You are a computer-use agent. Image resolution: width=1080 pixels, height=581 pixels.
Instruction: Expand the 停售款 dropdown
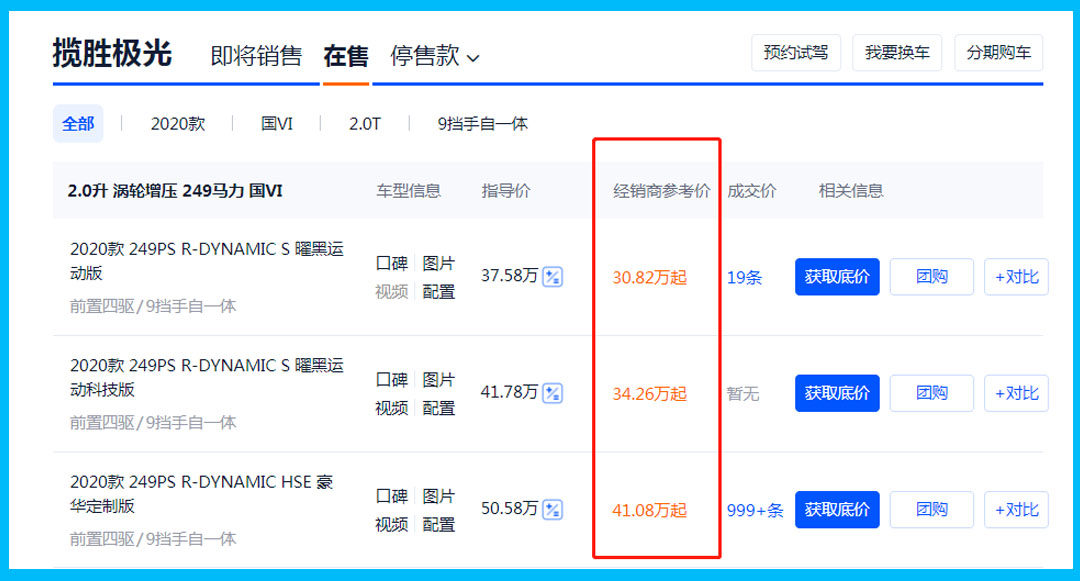435,56
